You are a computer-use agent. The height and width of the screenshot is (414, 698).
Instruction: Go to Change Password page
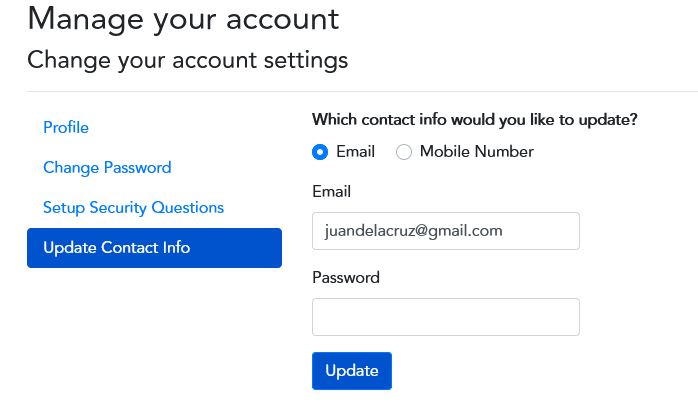[107, 168]
